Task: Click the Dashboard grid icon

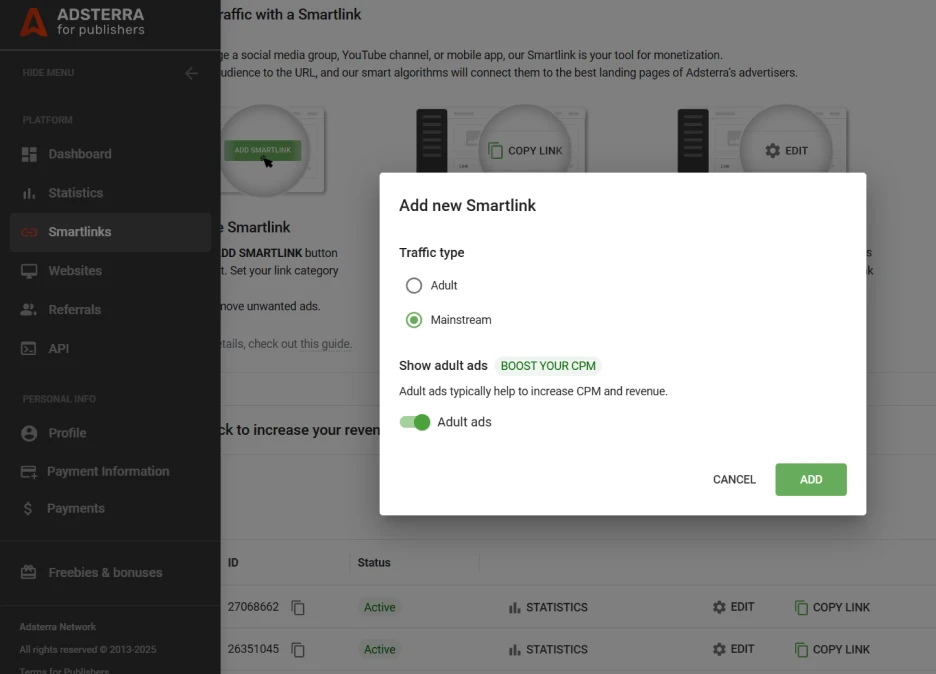Action: (x=29, y=154)
